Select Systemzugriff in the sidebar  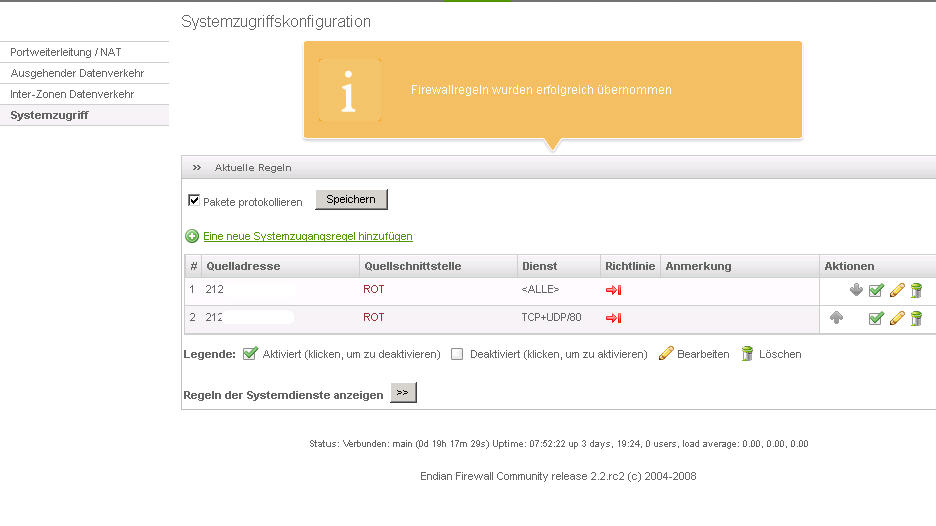click(49, 116)
